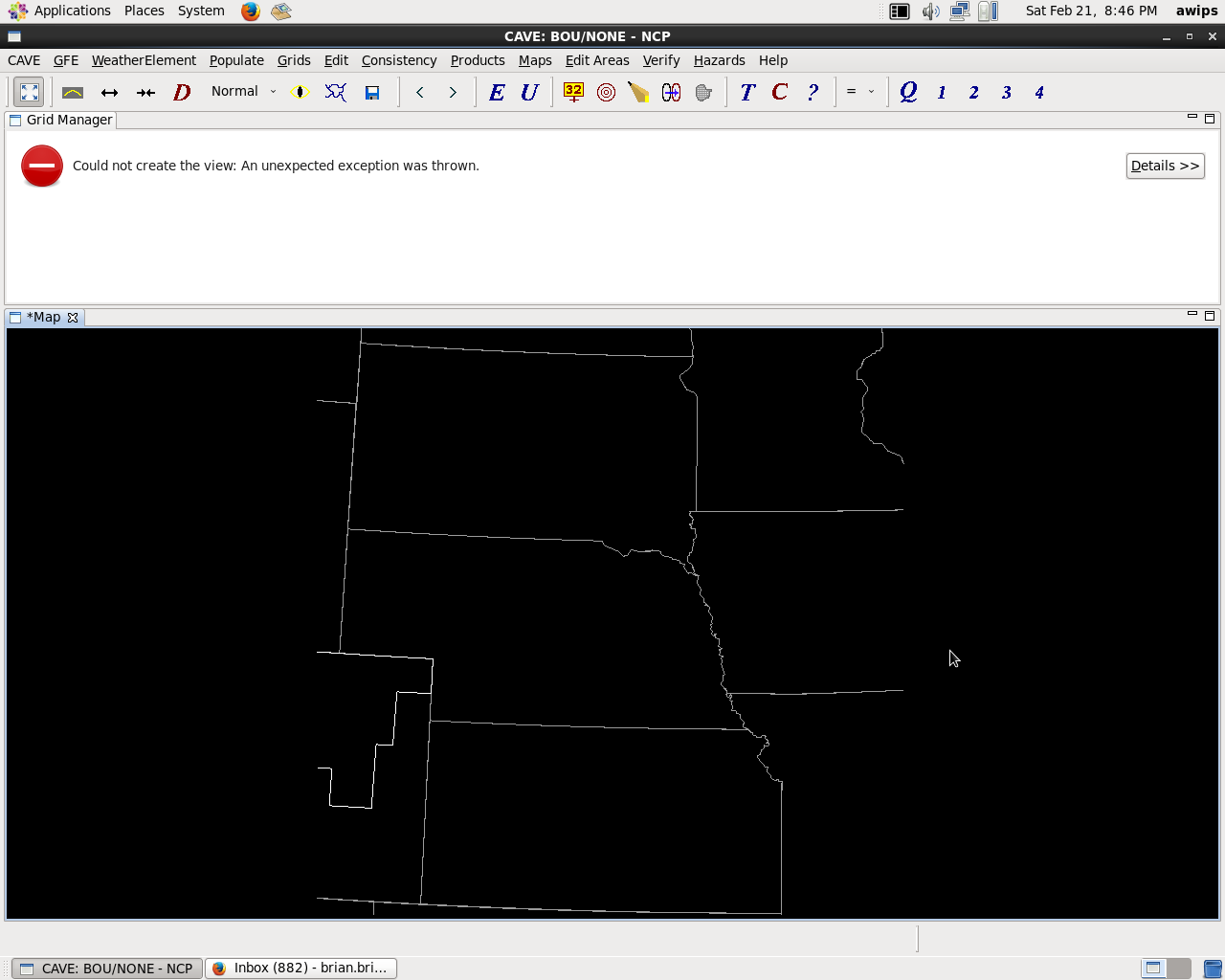Click the blue T toolbar icon

coord(747,93)
